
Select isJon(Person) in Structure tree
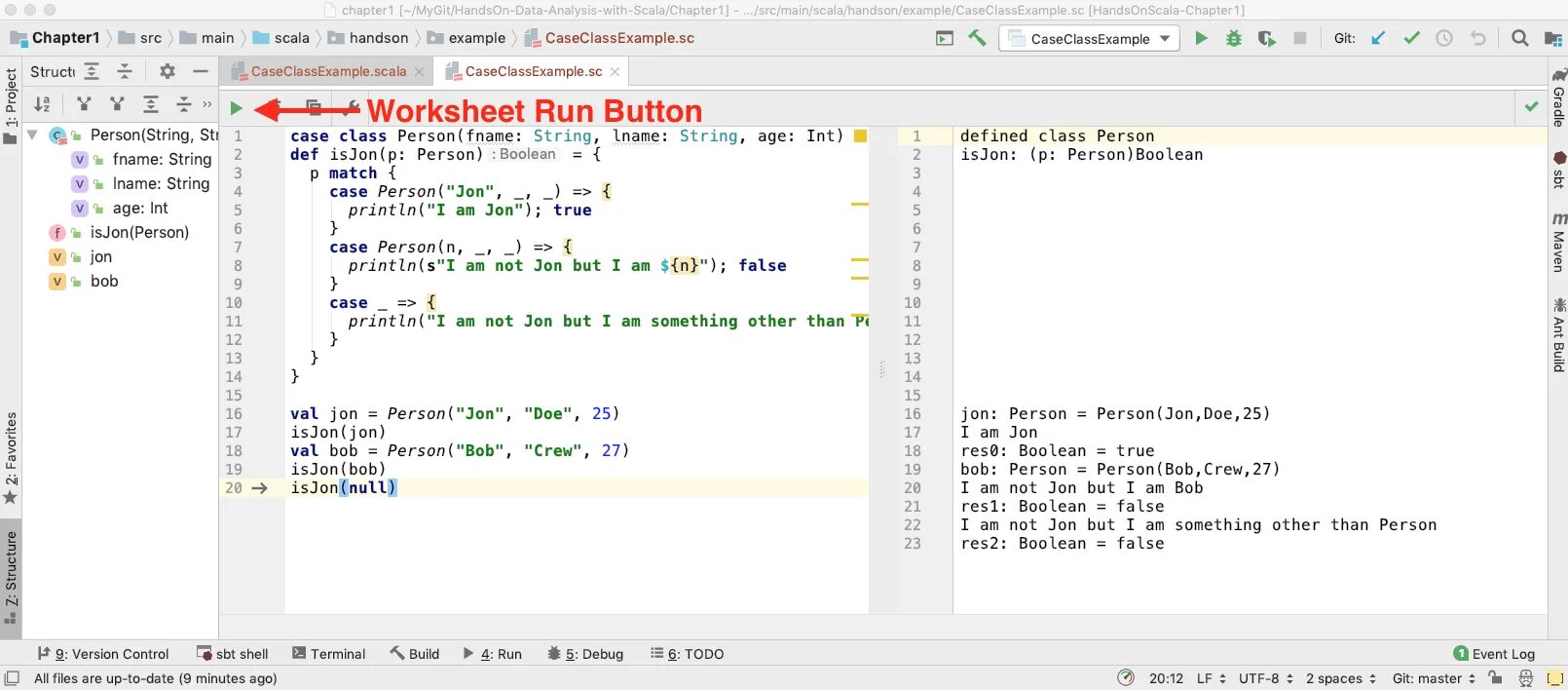click(x=139, y=232)
